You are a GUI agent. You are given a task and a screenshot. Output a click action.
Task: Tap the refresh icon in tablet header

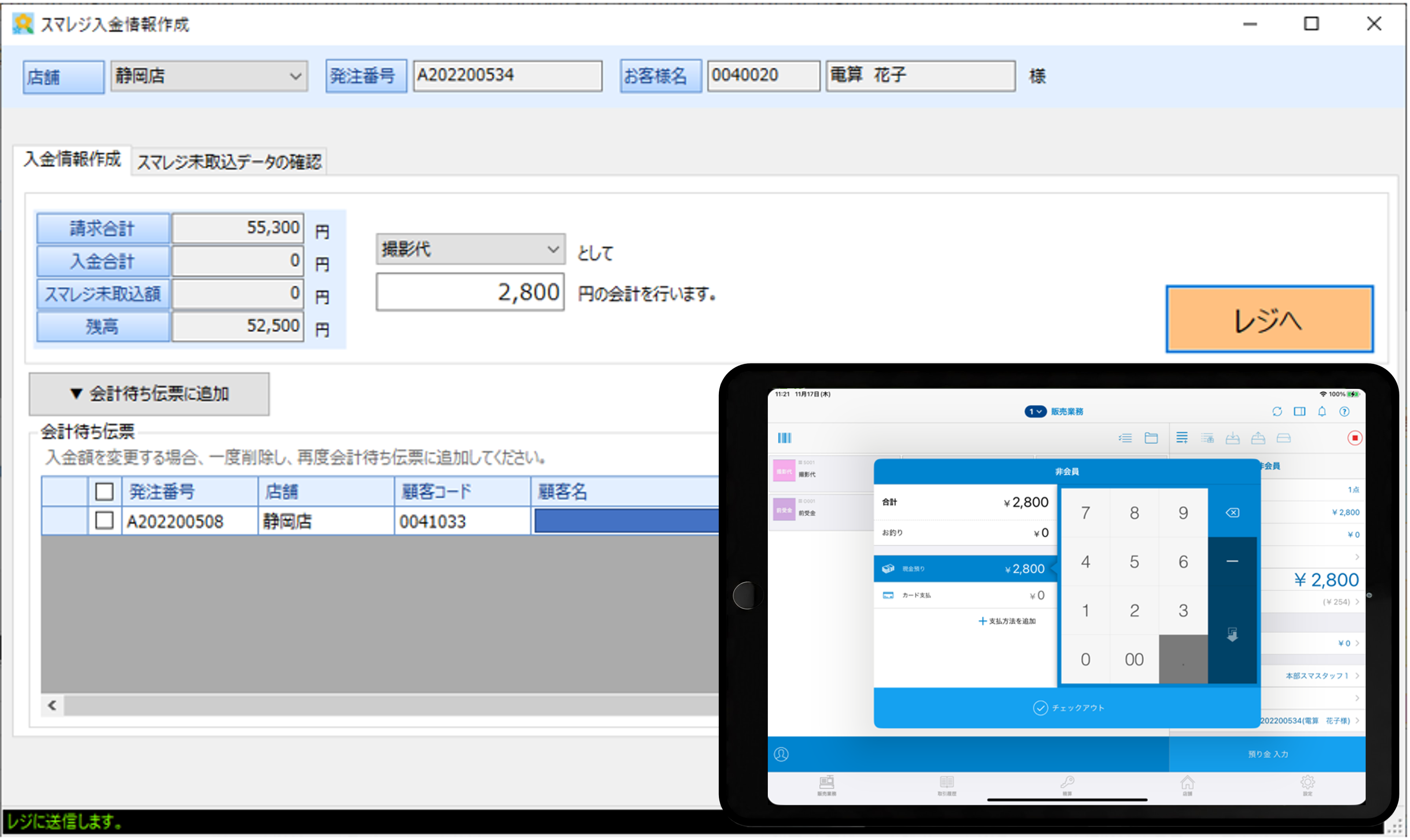1277,412
